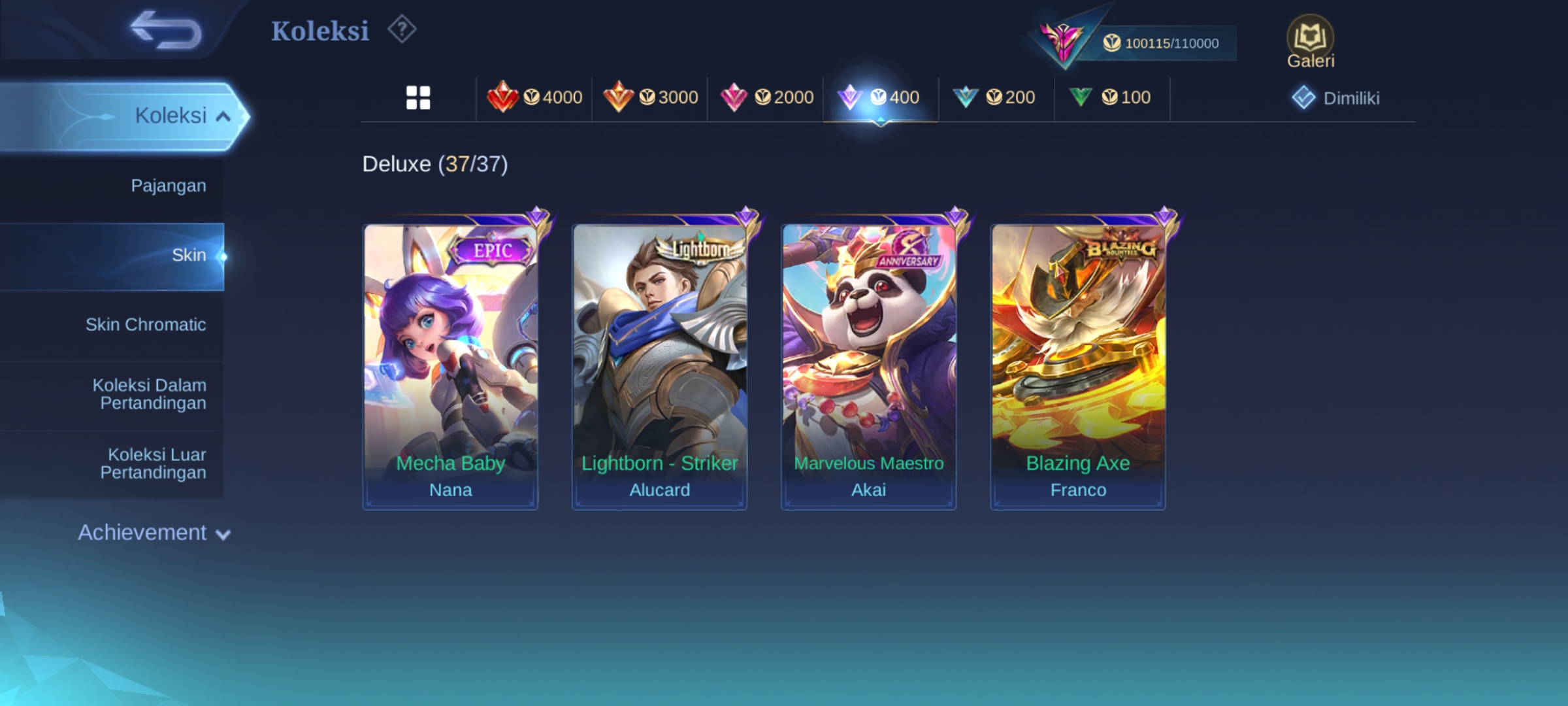The width and height of the screenshot is (1568, 706).
Task: Open the Pajangan sidebar item
Action: point(112,186)
